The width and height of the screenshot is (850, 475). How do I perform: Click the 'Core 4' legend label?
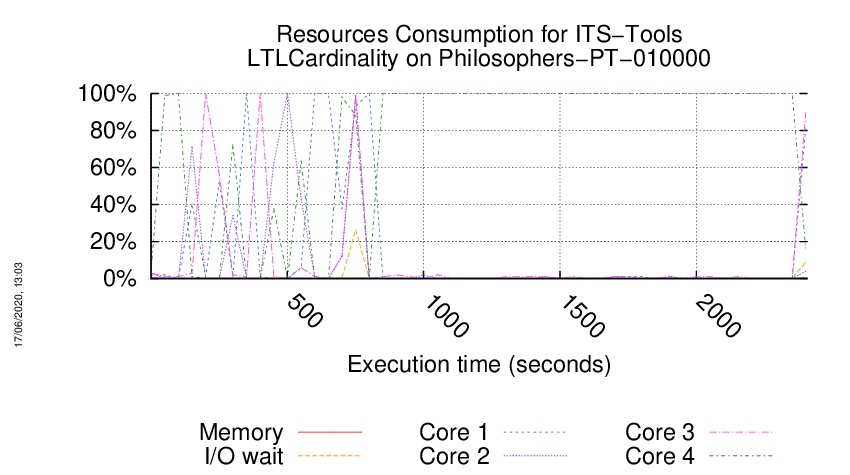660,456
